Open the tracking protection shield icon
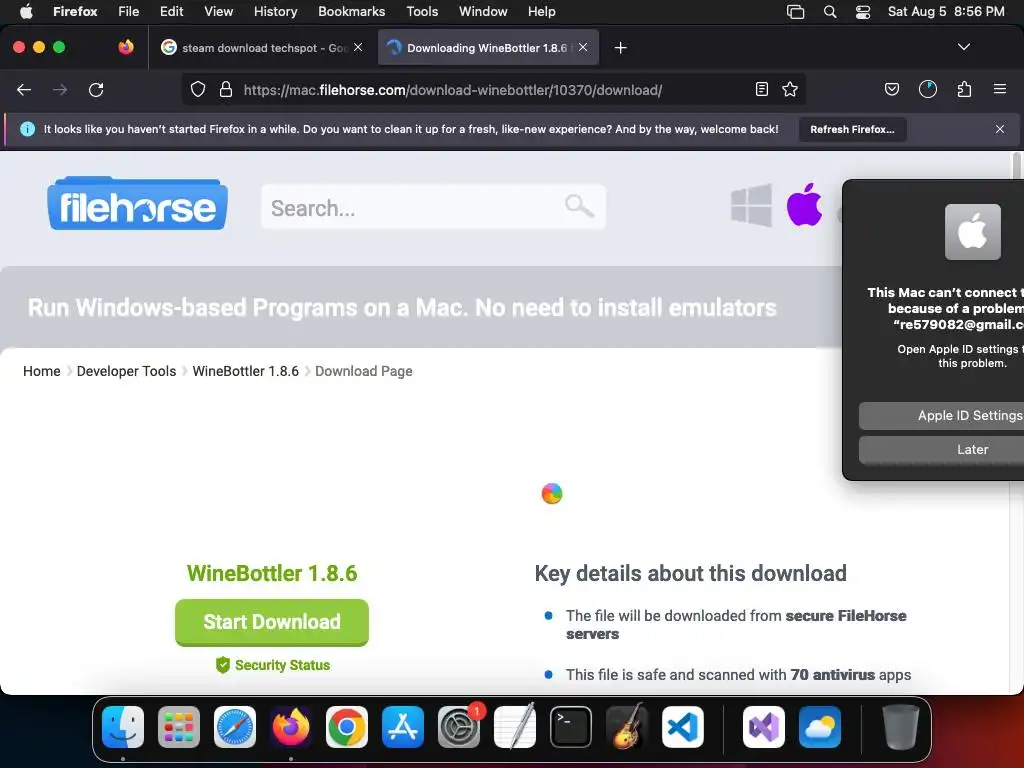Image resolution: width=1024 pixels, height=768 pixels. click(198, 89)
